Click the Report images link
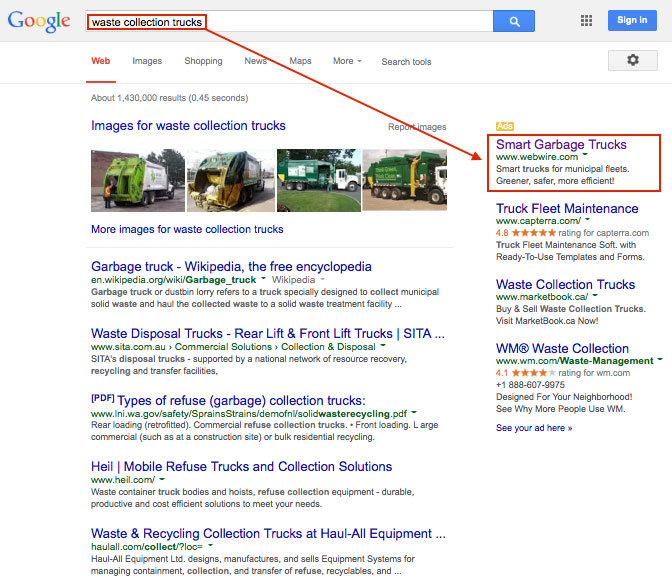 click(x=417, y=127)
